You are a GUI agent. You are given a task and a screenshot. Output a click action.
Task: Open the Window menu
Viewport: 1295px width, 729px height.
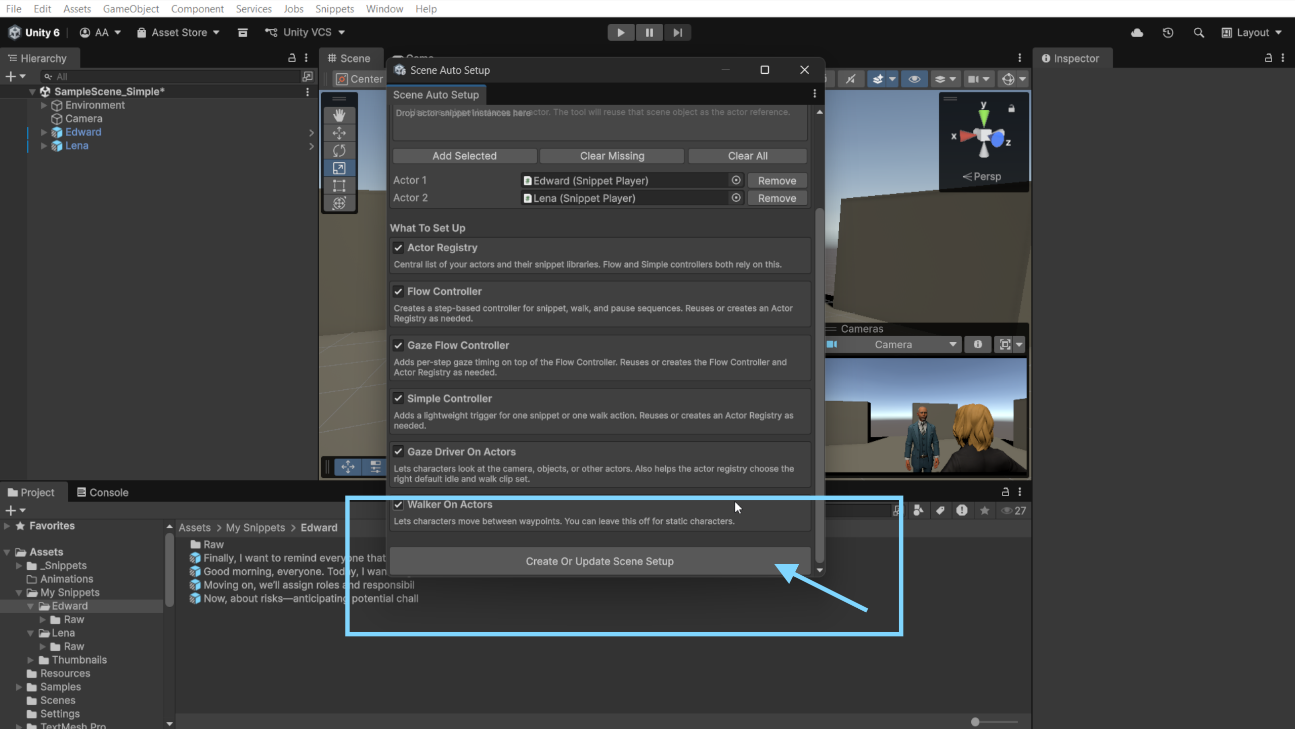(385, 9)
